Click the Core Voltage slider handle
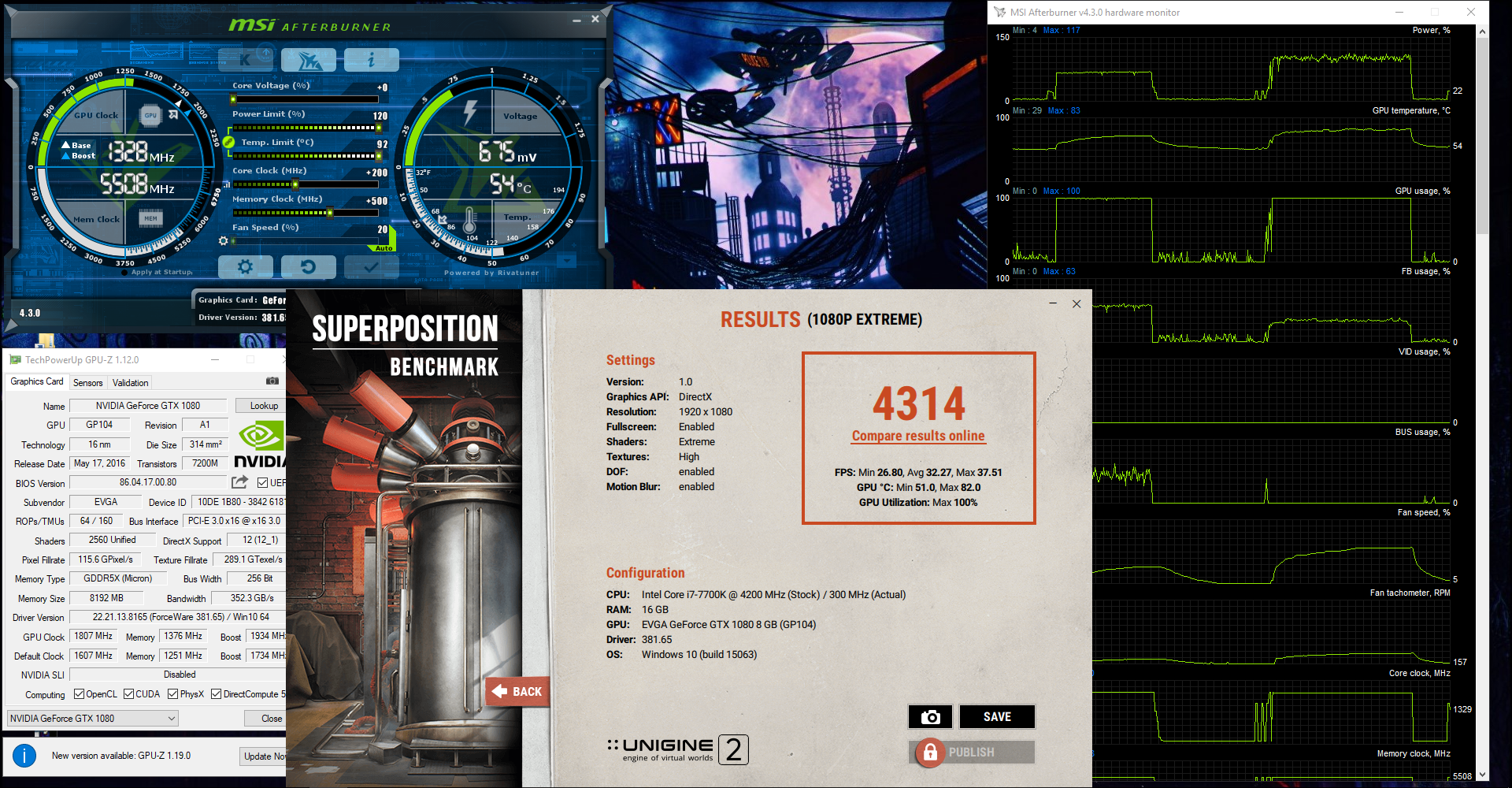The height and width of the screenshot is (788, 1512). point(233,99)
